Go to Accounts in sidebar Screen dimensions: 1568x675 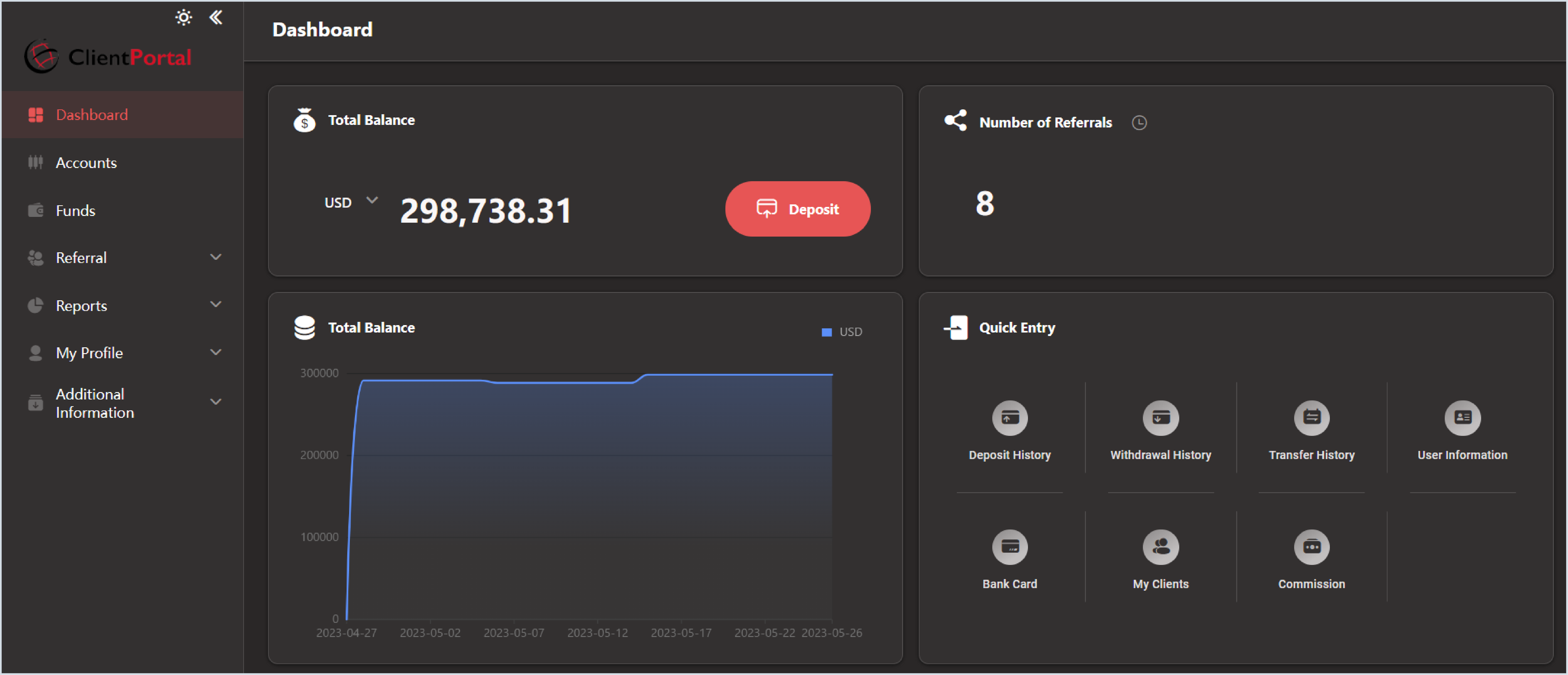click(x=86, y=162)
